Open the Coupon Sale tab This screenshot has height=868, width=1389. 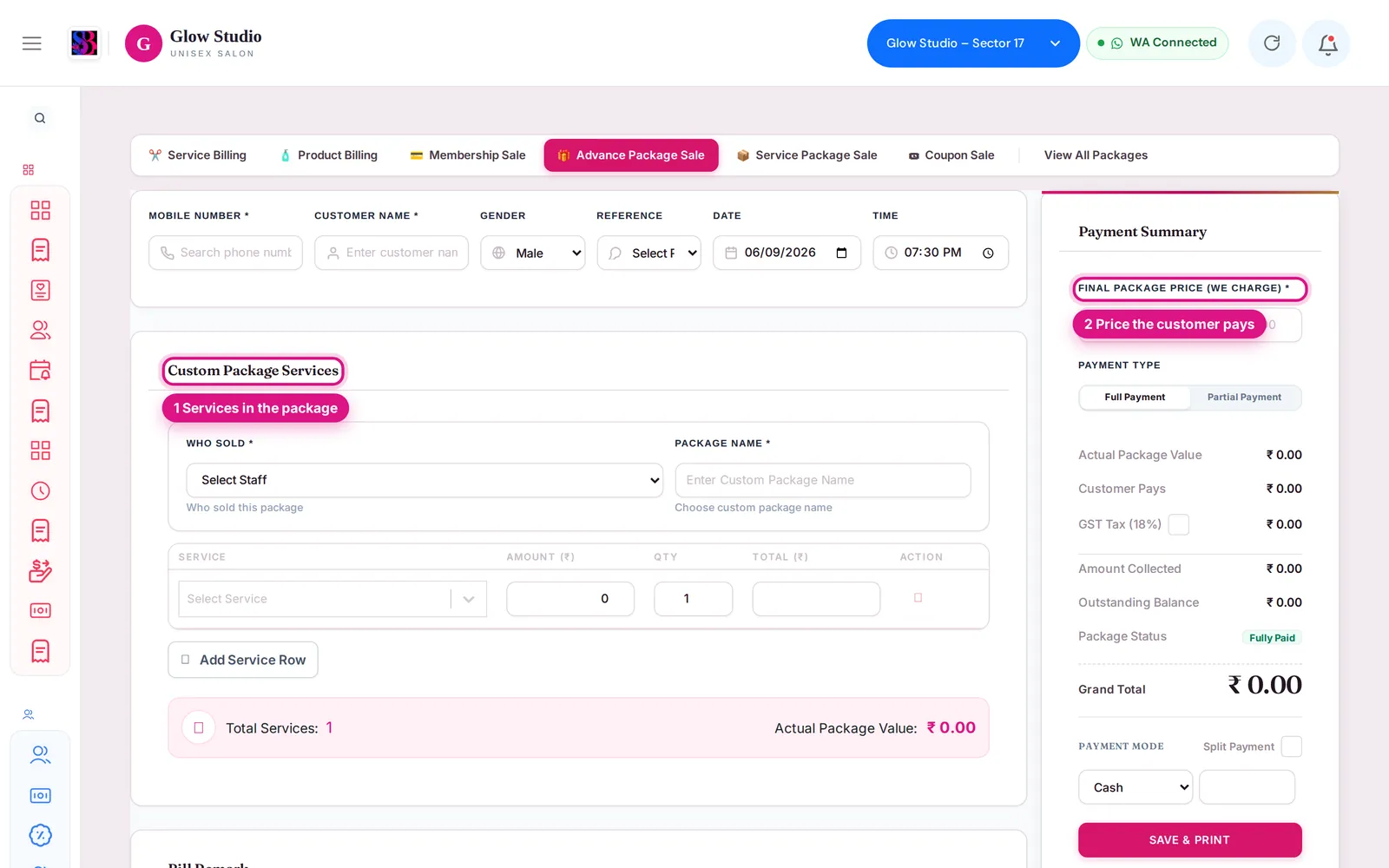click(951, 155)
